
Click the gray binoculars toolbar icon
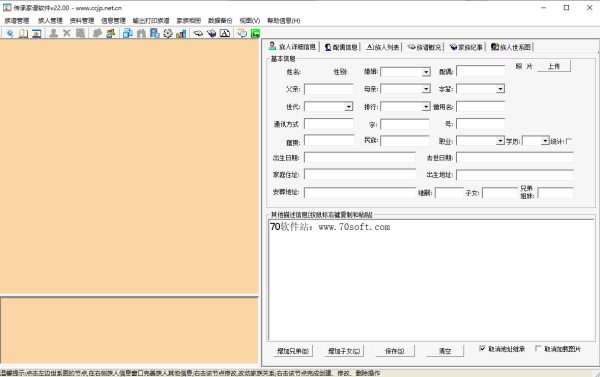141,34
